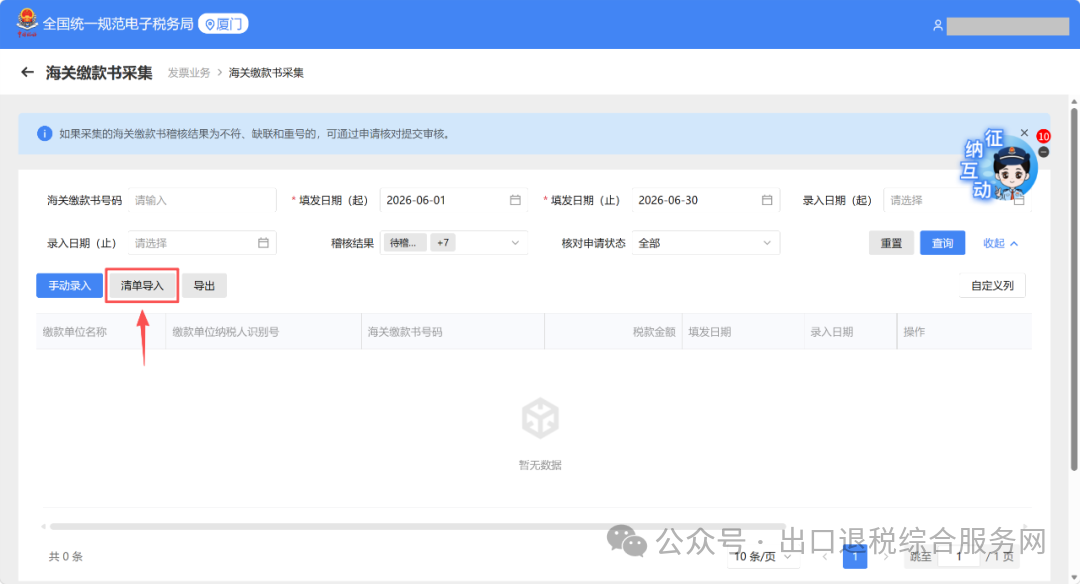Open calendar for 录入日期（止）

coord(263,242)
